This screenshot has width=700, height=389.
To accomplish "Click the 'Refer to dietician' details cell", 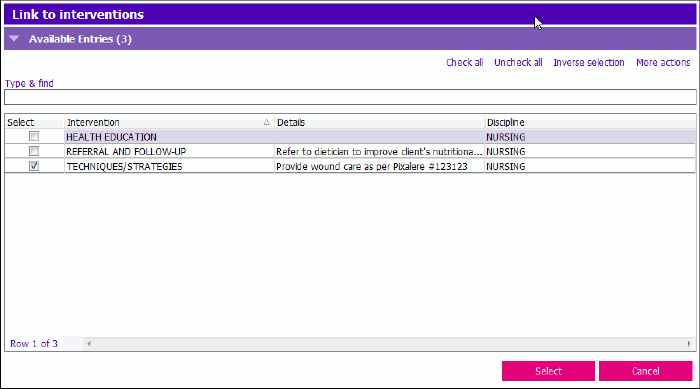I will coord(379,151).
